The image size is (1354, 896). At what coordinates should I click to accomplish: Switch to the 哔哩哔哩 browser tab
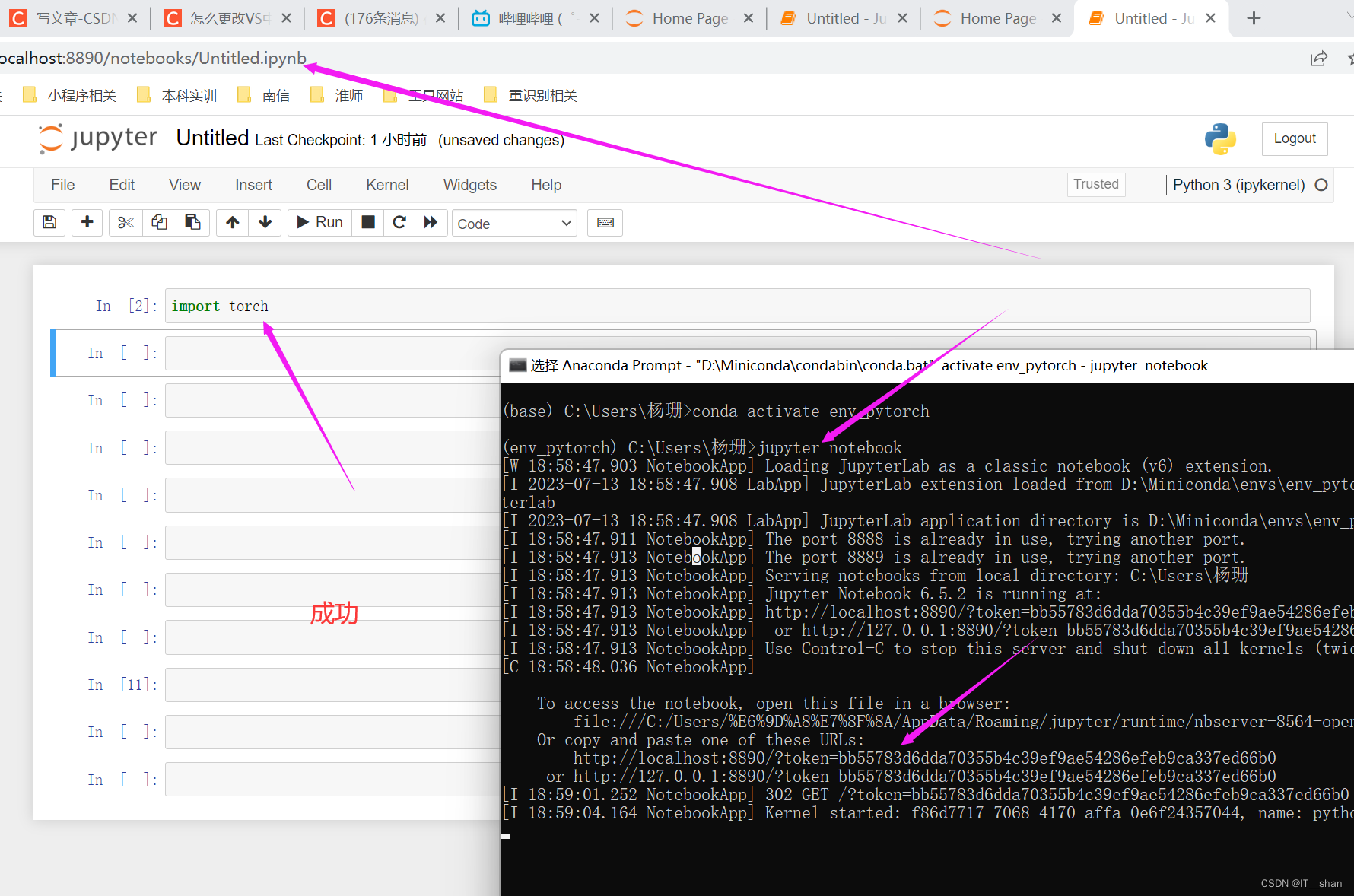click(536, 18)
